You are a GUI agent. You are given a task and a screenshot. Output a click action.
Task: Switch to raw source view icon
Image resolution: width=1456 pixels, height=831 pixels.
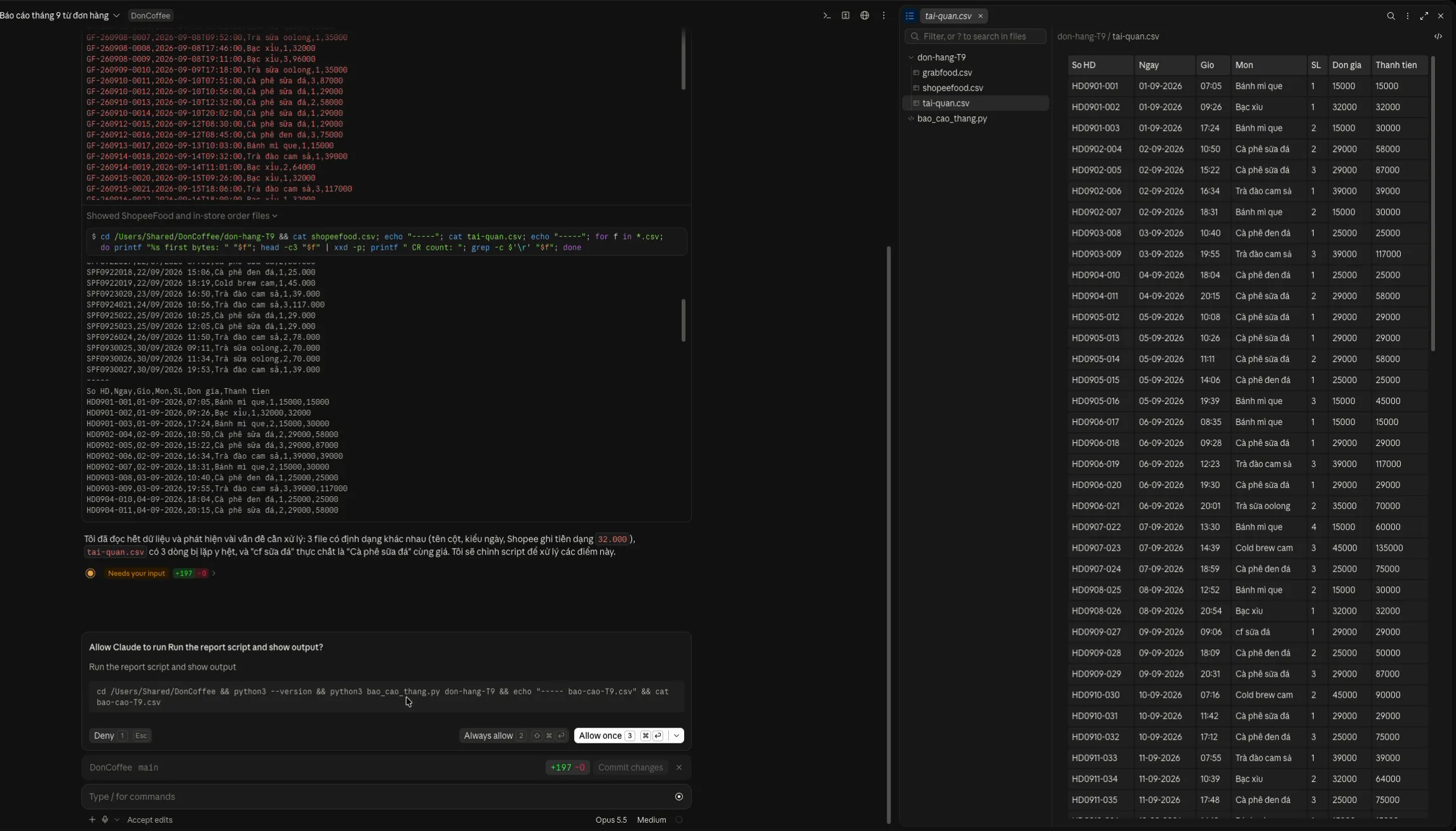pos(1438,36)
